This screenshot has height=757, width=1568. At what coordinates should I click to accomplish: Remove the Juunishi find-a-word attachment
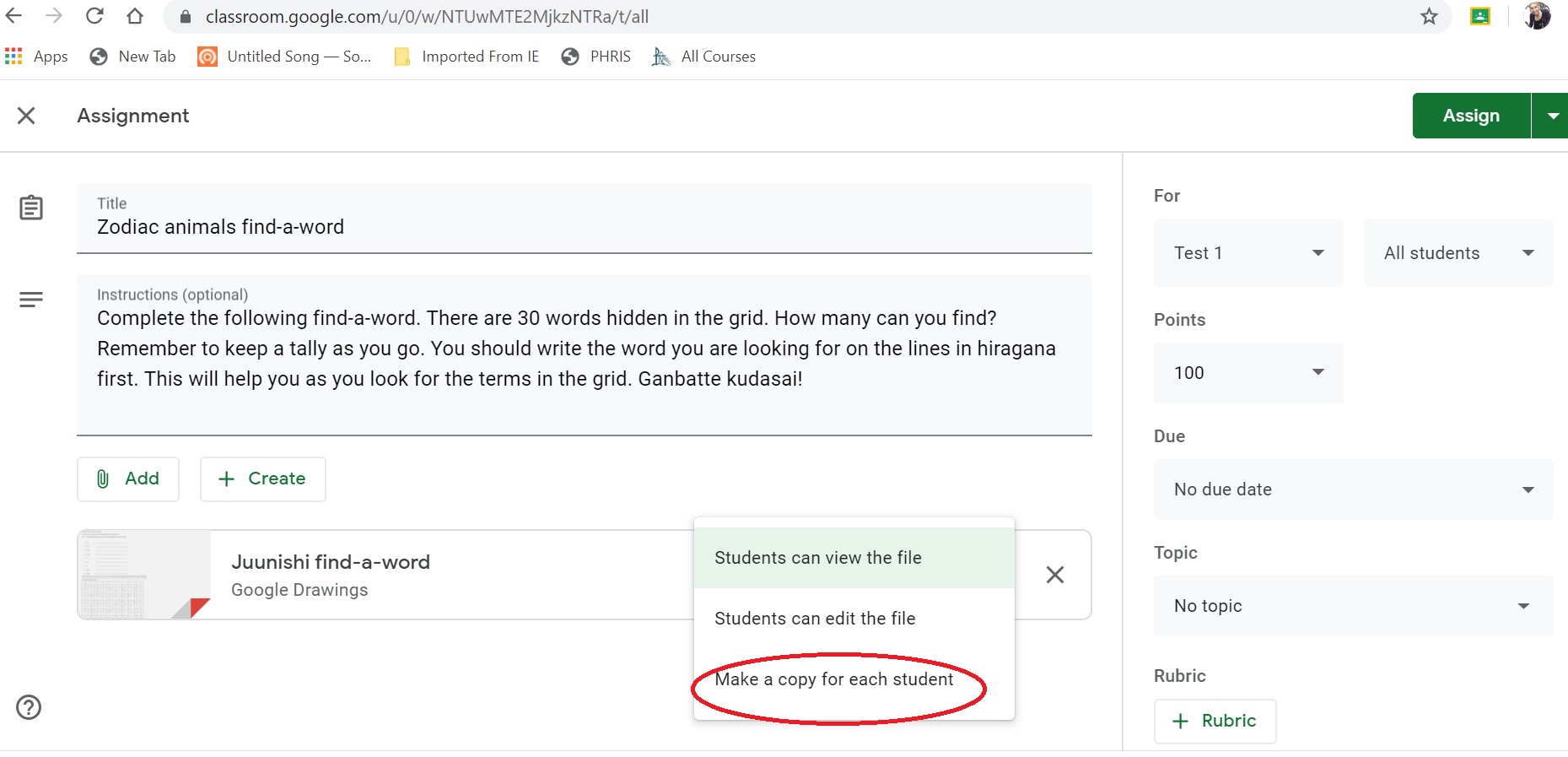click(1054, 575)
